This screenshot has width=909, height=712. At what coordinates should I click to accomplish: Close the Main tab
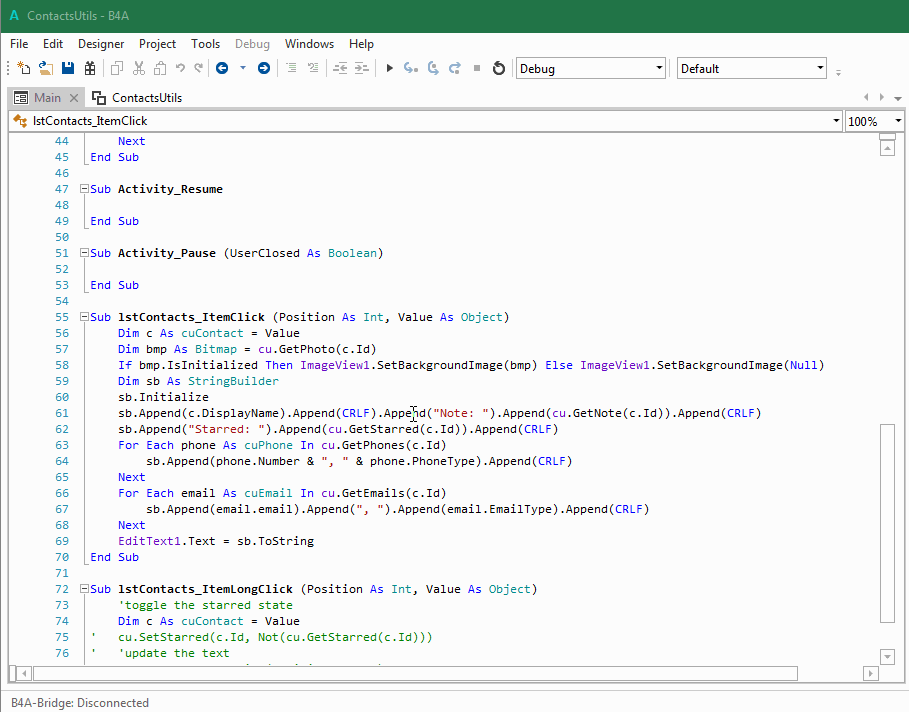pyautogui.click(x=73, y=98)
